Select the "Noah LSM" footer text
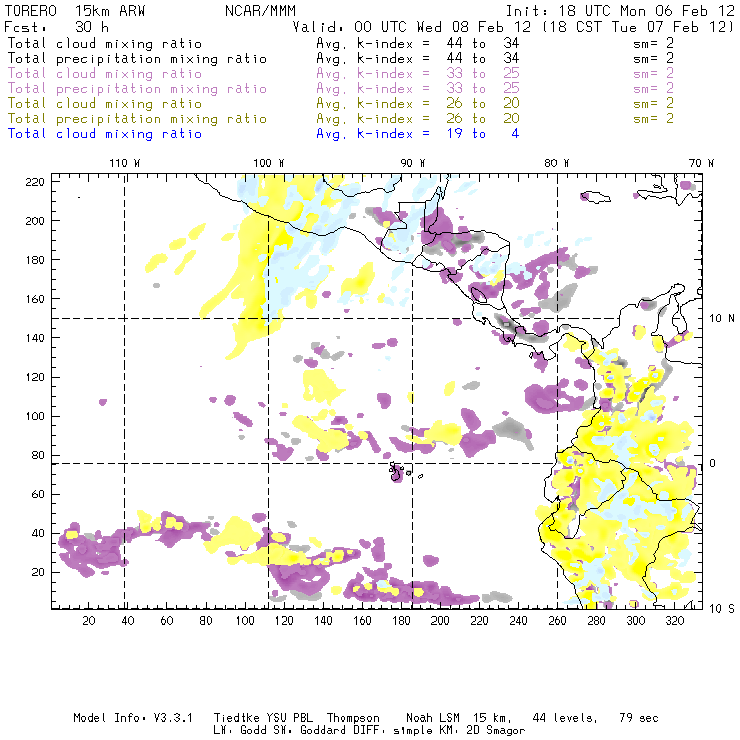The width and height of the screenshot is (740, 740). click(433, 718)
